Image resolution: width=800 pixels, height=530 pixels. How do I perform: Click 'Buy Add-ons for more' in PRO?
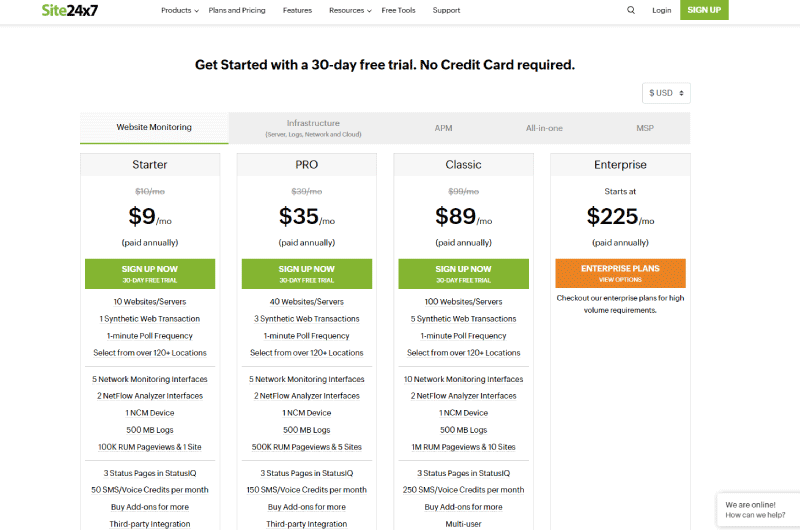pos(307,507)
